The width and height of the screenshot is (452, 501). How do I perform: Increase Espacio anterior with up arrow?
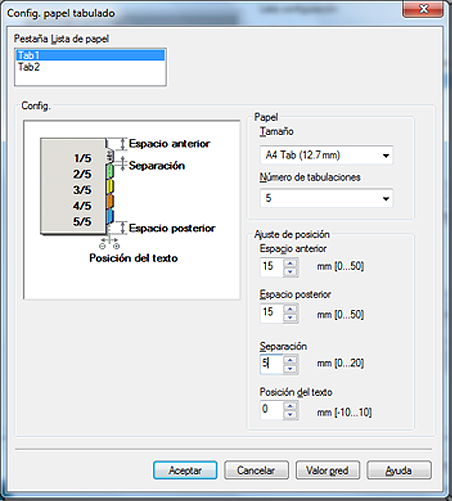pos(290,263)
